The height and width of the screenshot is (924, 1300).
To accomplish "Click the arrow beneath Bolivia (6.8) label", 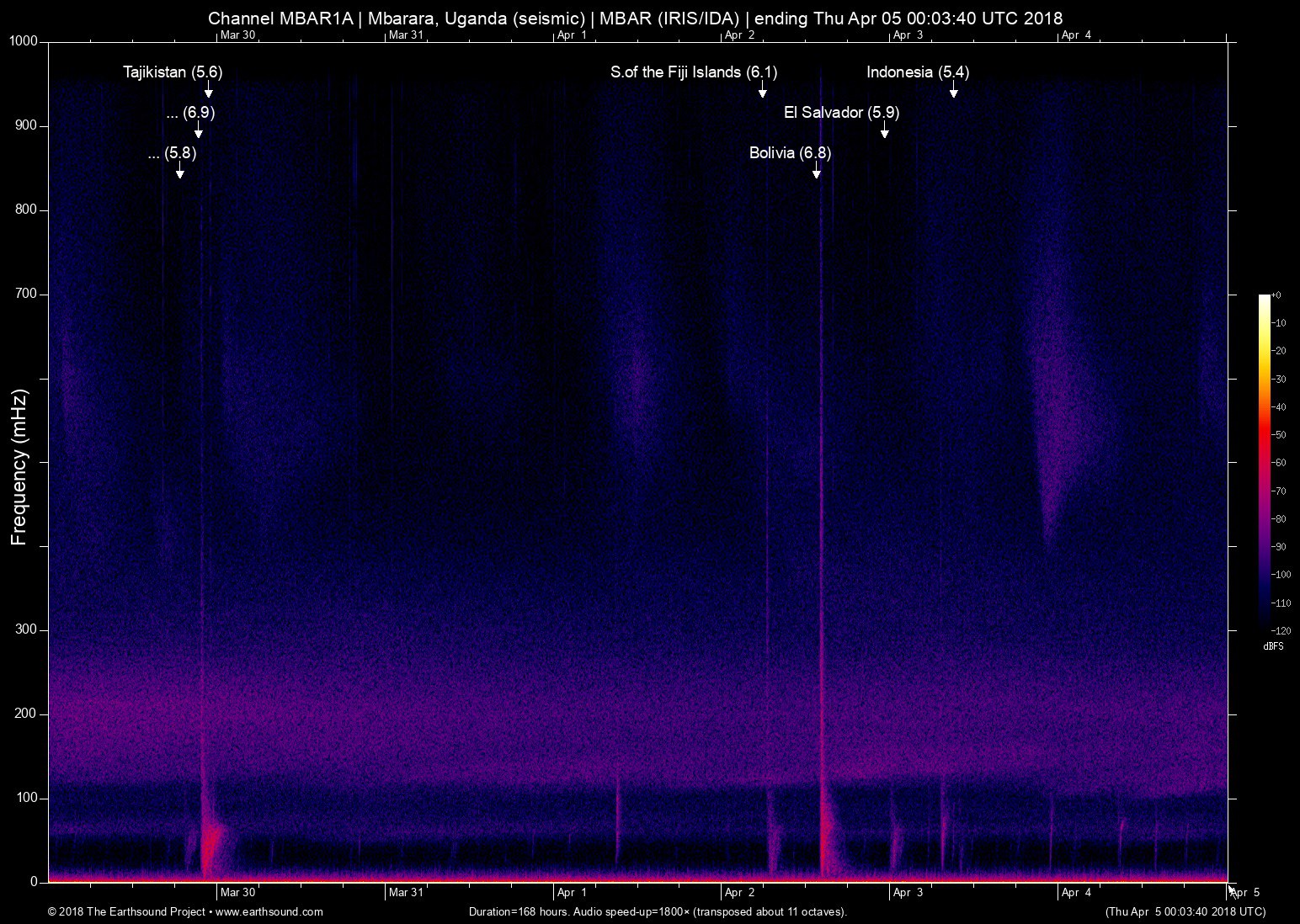I will [816, 172].
